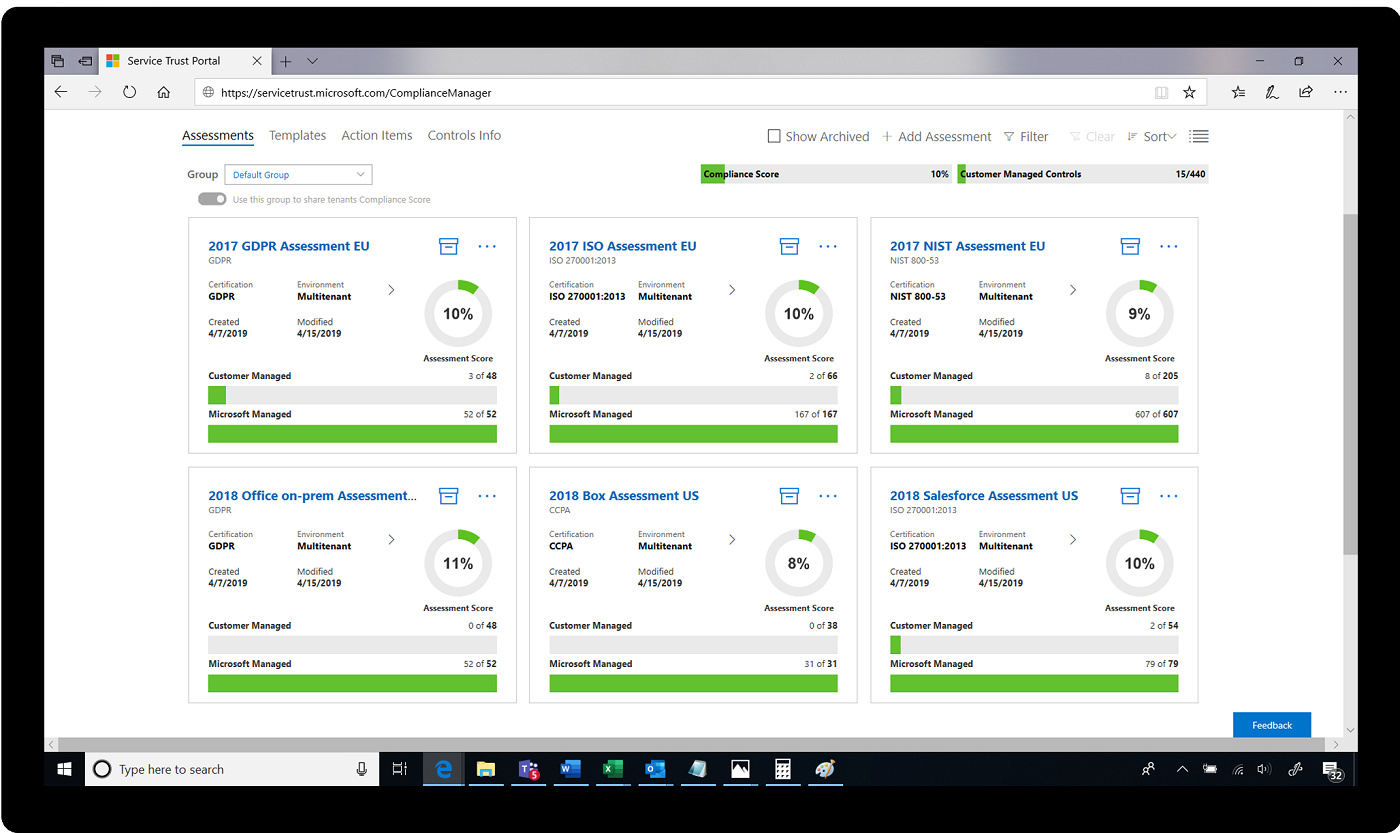Open the Action Items tab
This screenshot has width=1400, height=833.
(x=377, y=135)
